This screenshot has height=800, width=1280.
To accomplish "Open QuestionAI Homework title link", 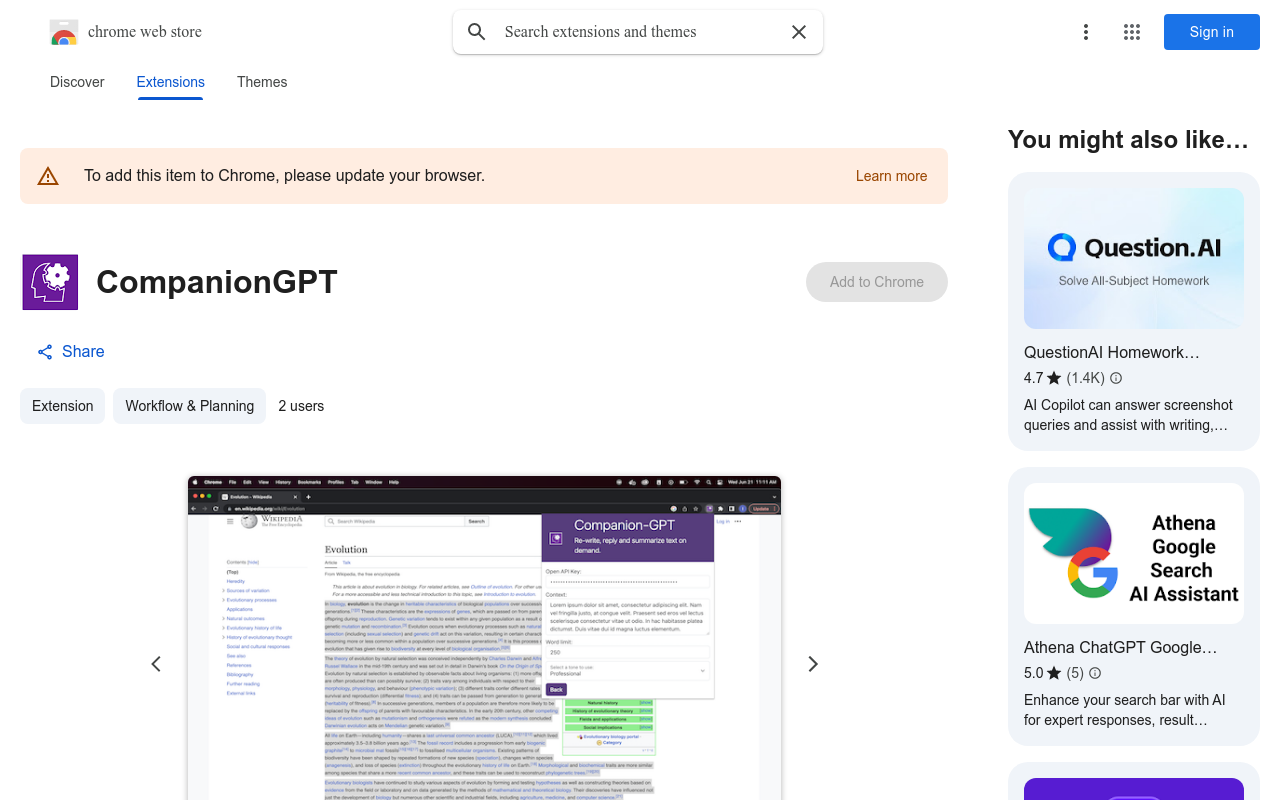I will pyautogui.click(x=1112, y=352).
